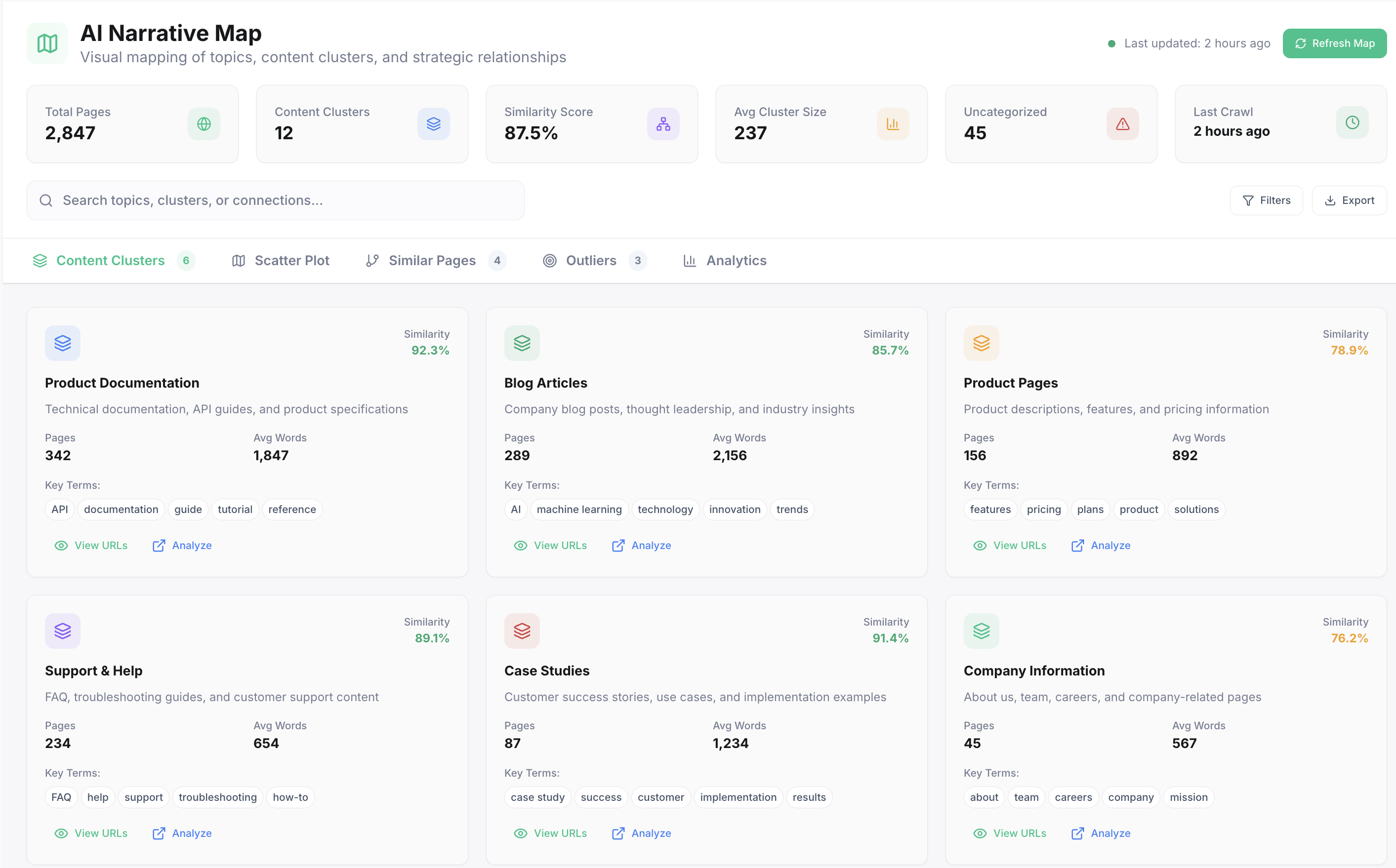Click the network icon in Similarity Score card
Viewport: 1396px width, 868px height.
coord(663,124)
